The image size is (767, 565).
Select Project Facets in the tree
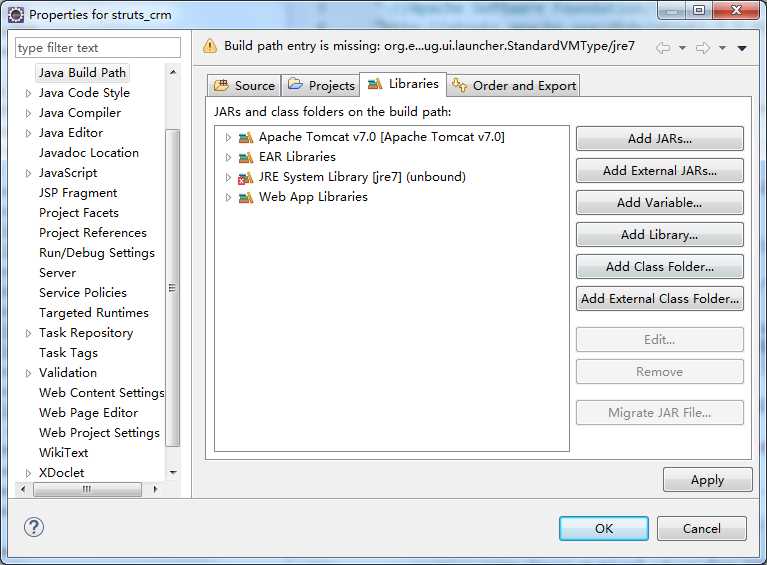click(79, 213)
